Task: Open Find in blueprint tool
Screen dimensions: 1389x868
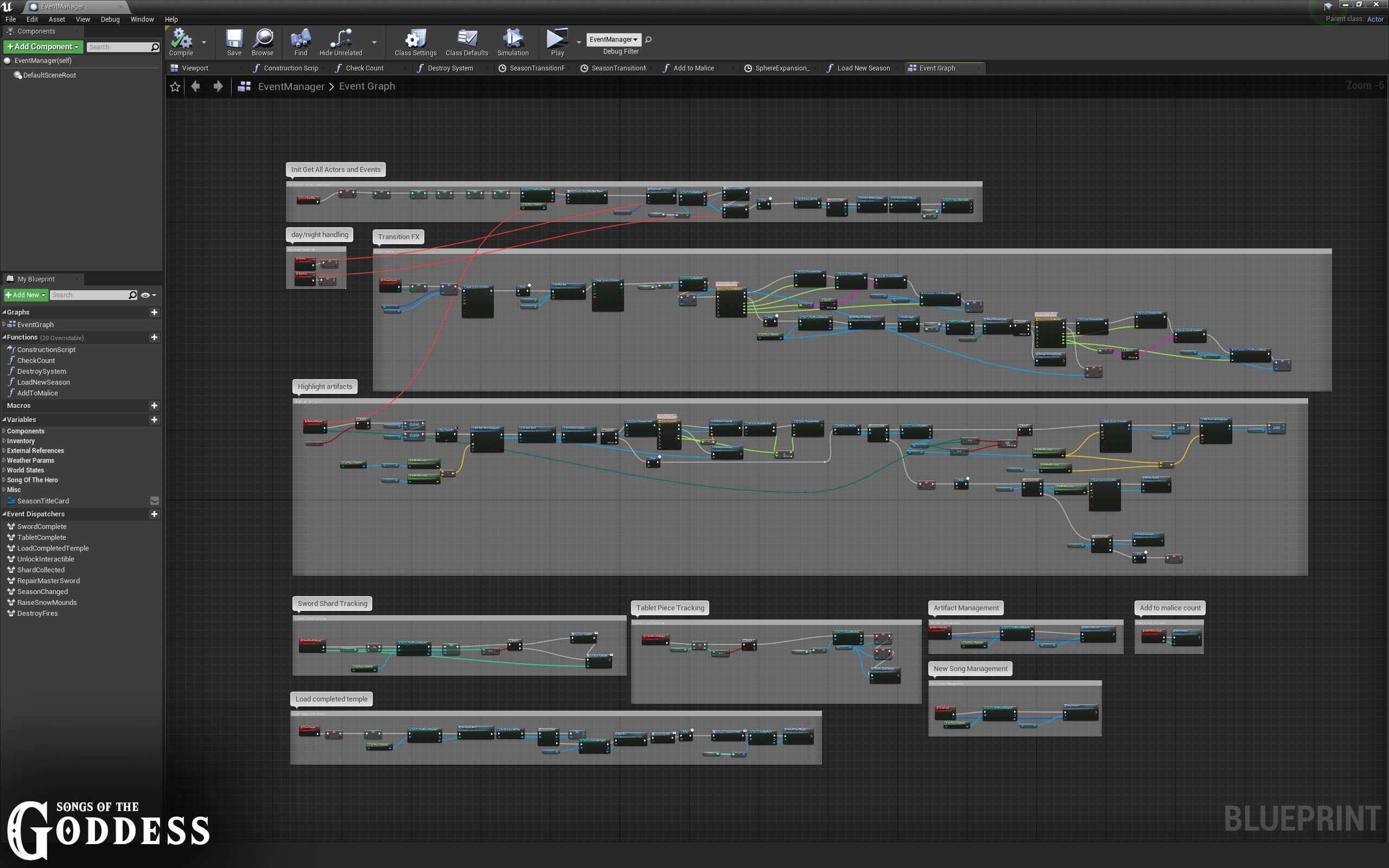Action: coord(301,39)
